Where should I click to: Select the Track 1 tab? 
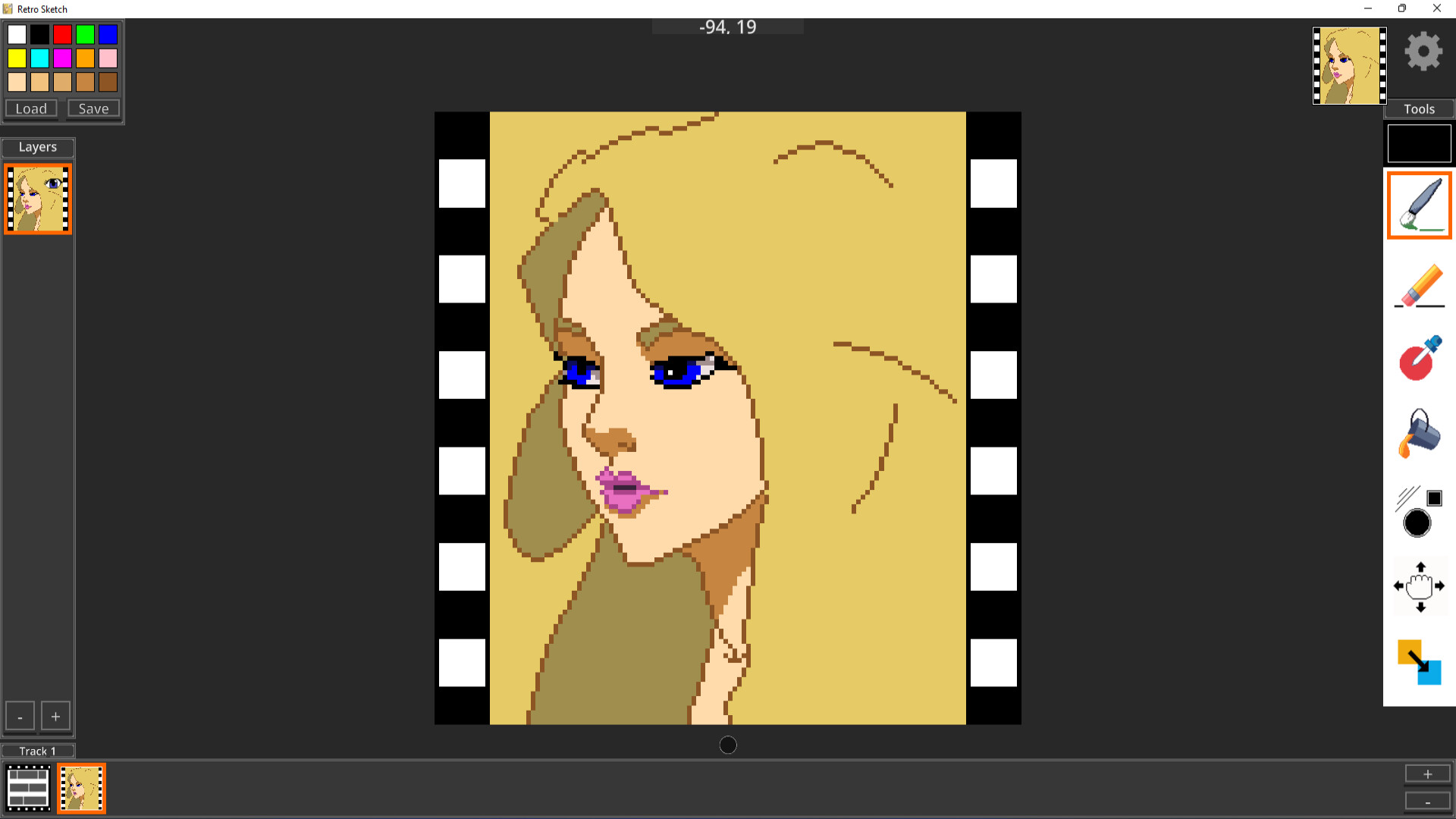coord(37,751)
